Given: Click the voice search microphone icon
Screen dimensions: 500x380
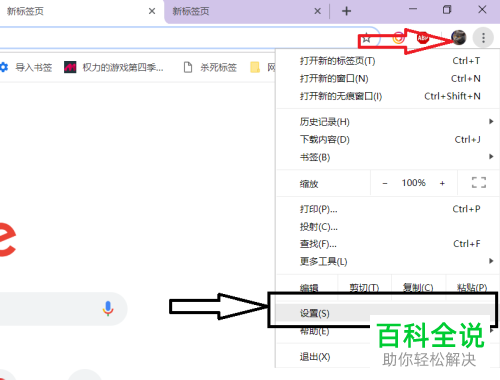Looking at the screenshot, I should click(108, 309).
